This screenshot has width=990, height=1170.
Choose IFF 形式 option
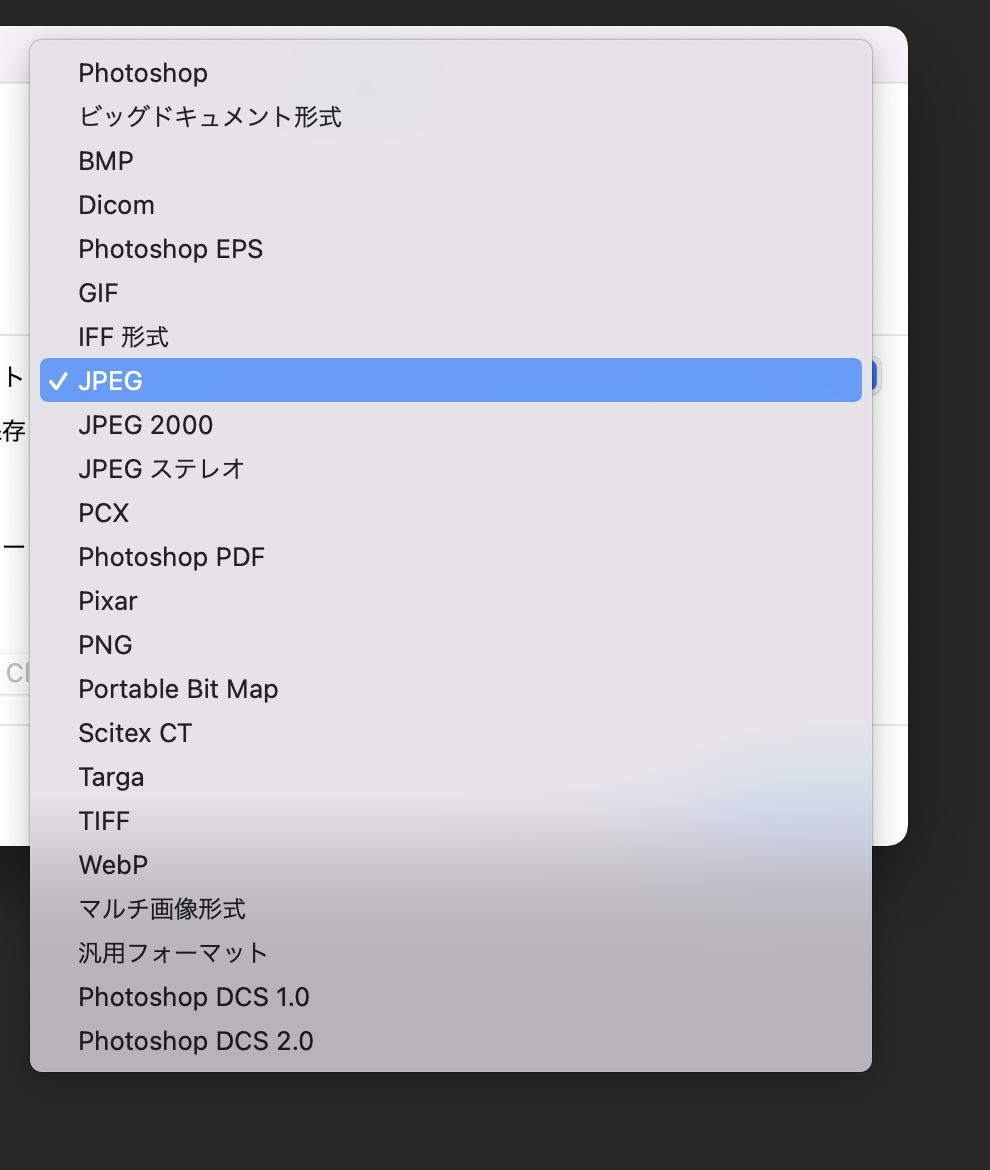[x=451, y=337]
